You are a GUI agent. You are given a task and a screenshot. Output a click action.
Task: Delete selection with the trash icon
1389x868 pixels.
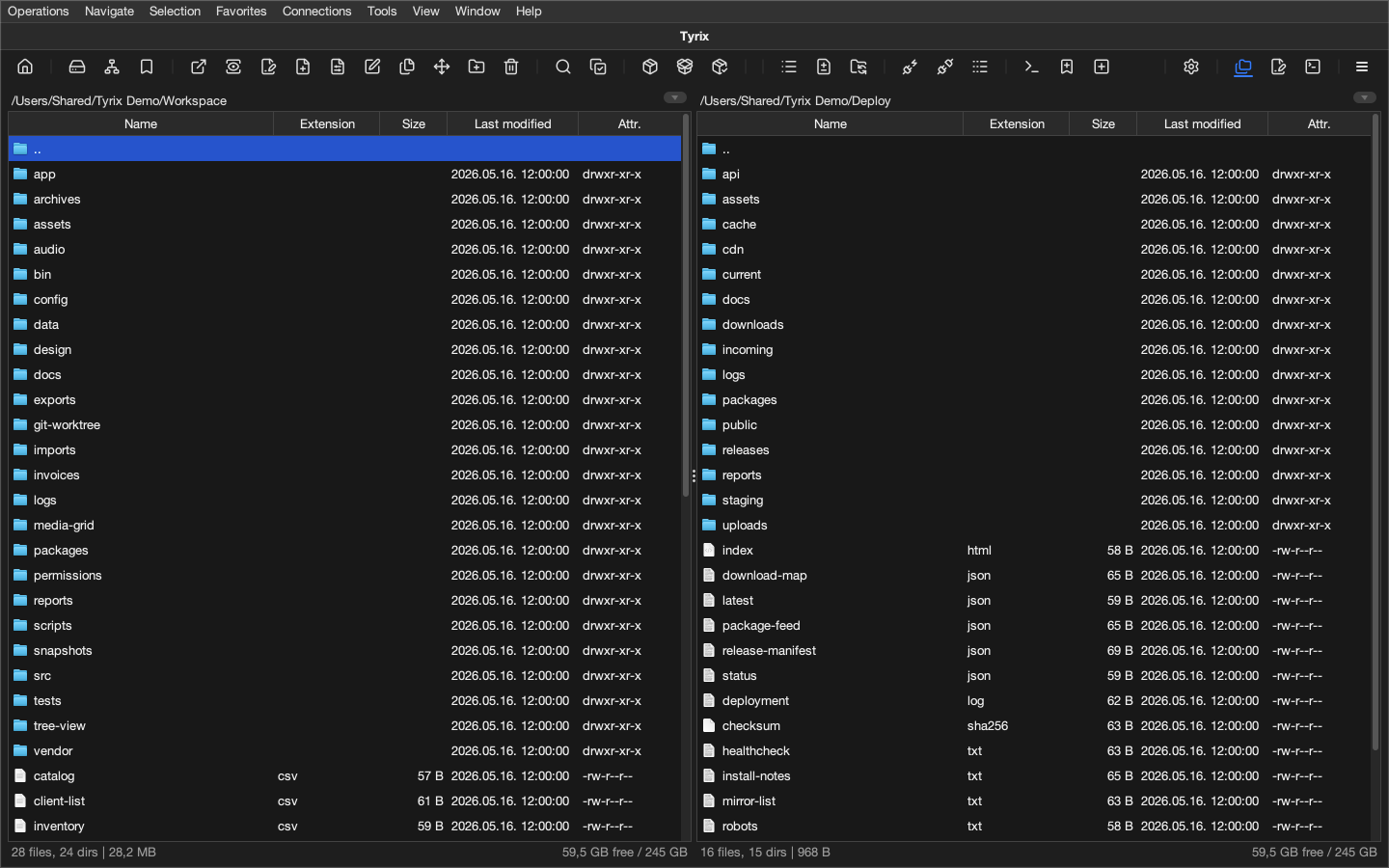pos(511,67)
